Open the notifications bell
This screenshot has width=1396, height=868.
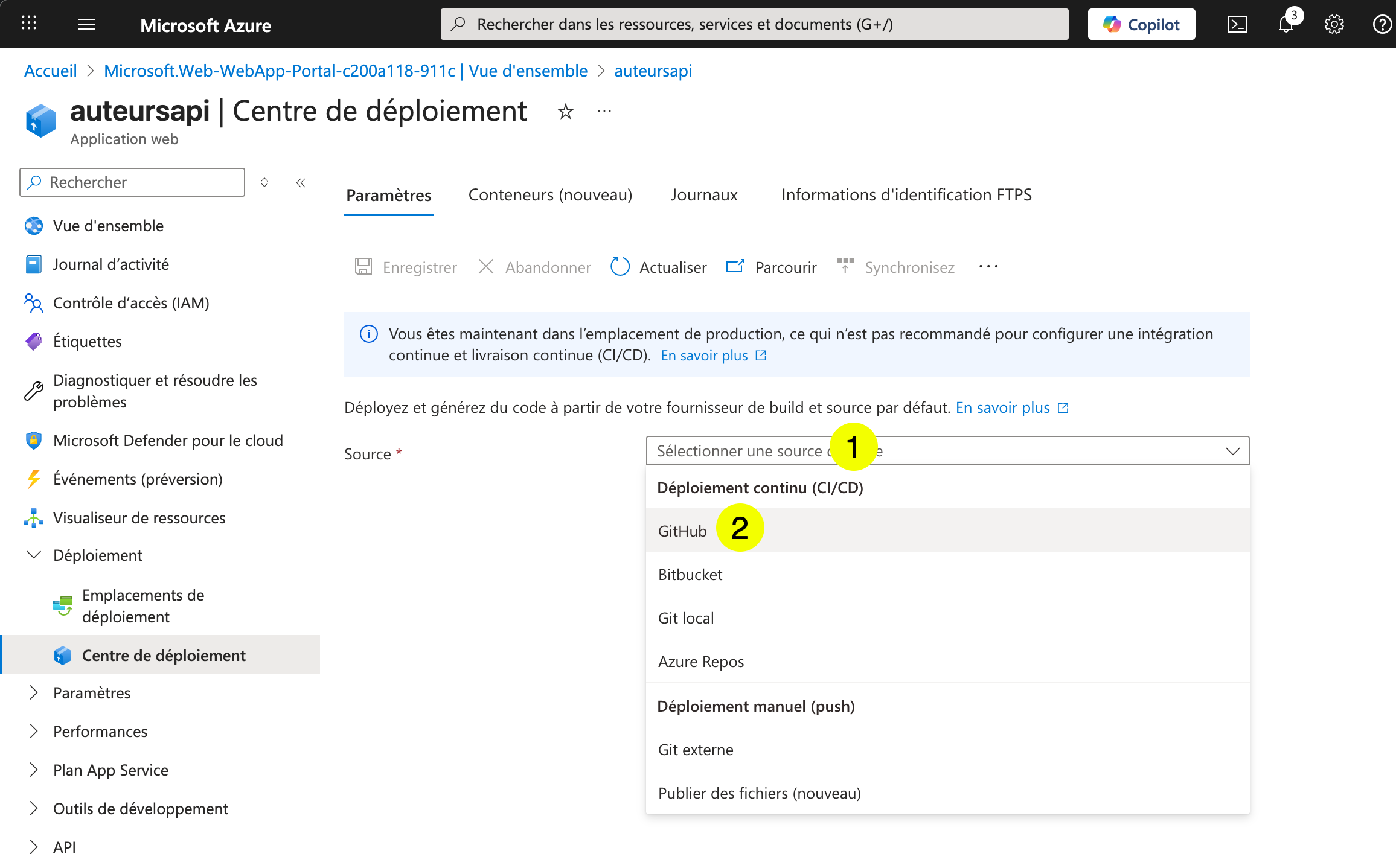(1286, 24)
